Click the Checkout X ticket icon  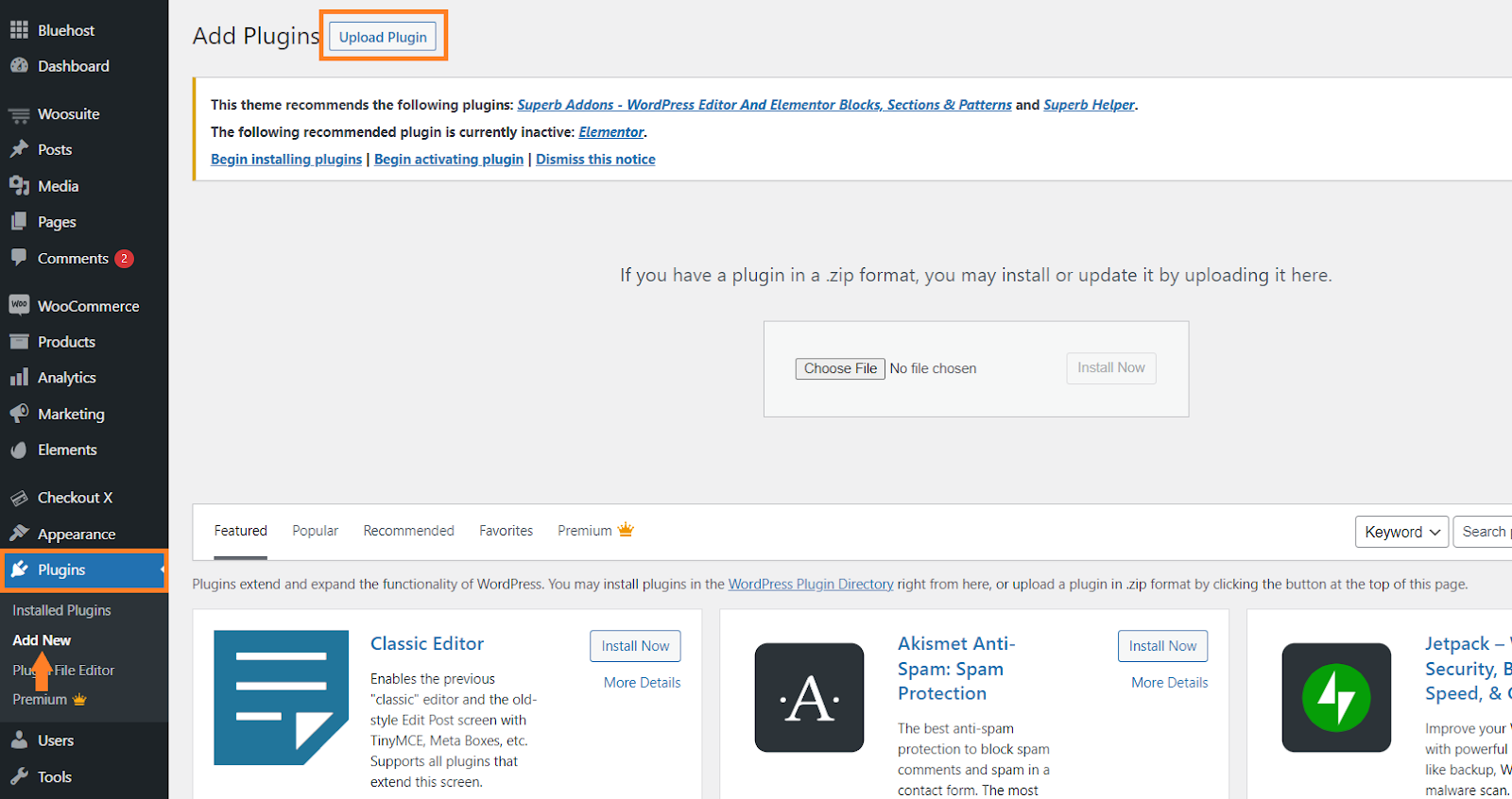[x=19, y=498]
